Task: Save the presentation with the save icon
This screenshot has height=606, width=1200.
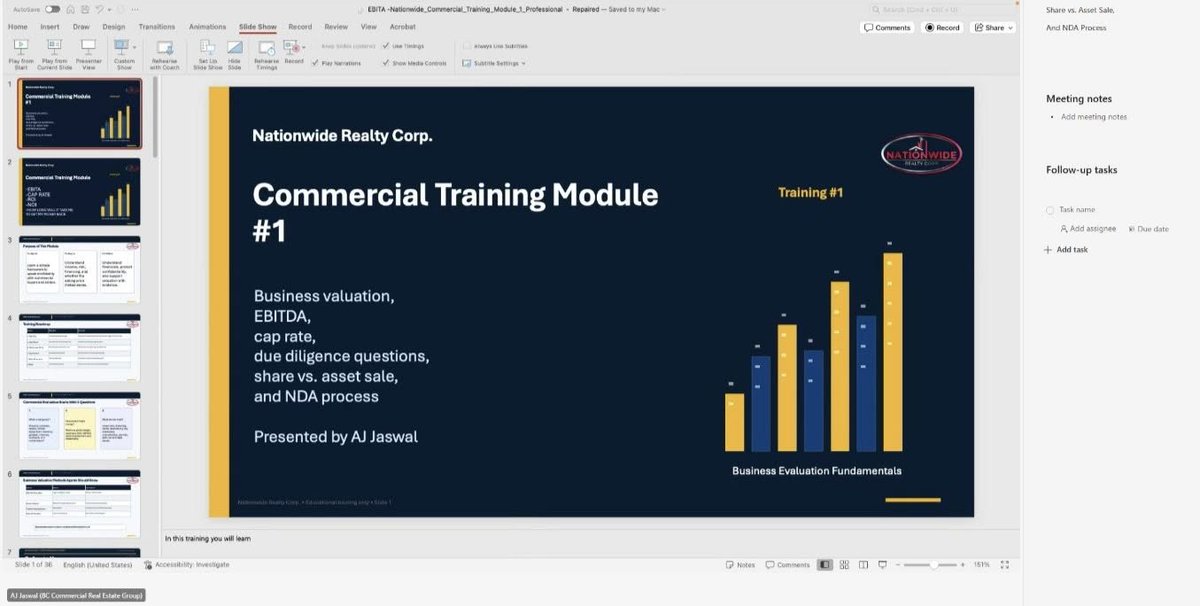Action: pos(85,9)
